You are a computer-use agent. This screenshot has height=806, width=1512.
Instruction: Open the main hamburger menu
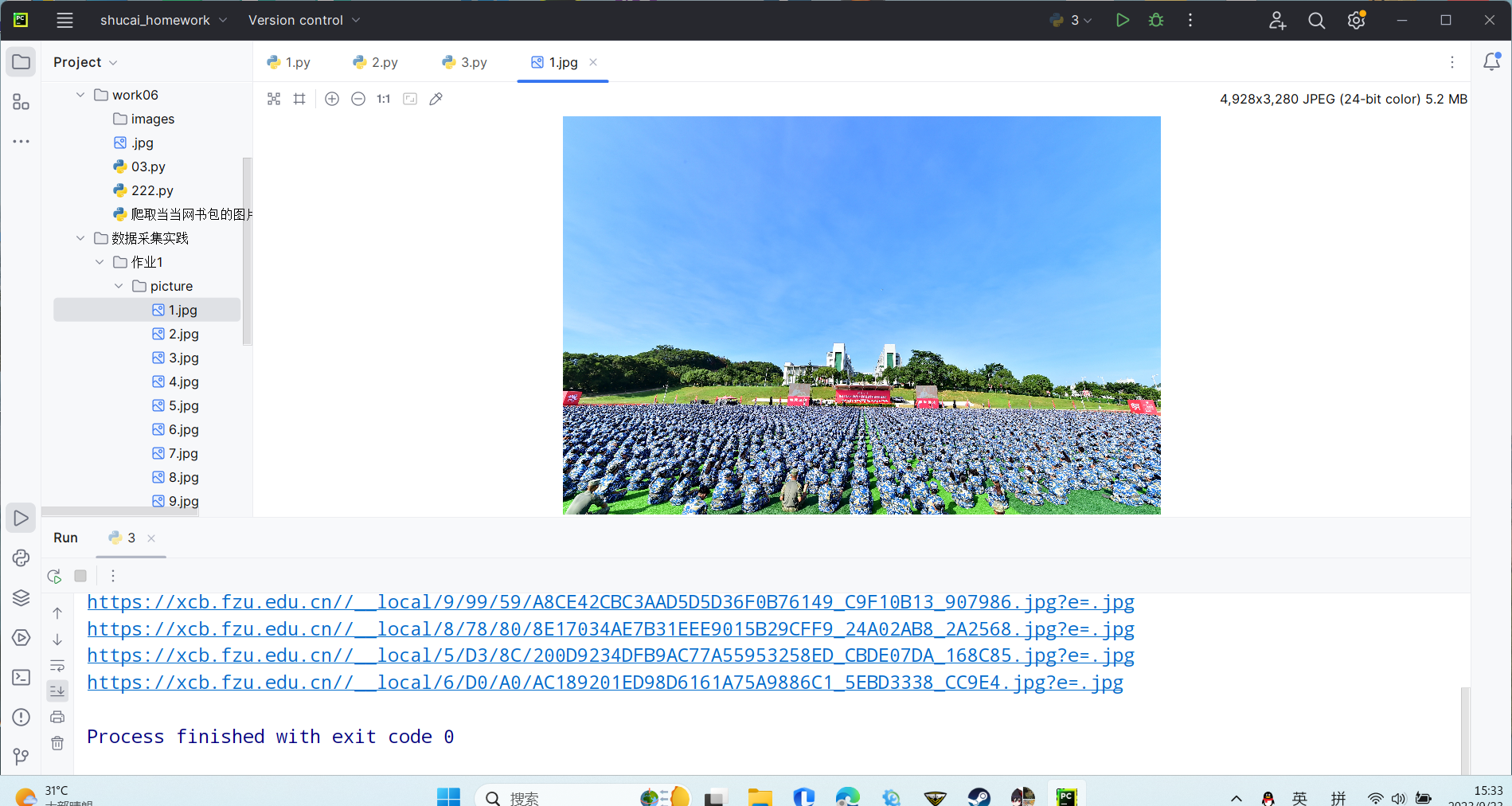coord(64,20)
